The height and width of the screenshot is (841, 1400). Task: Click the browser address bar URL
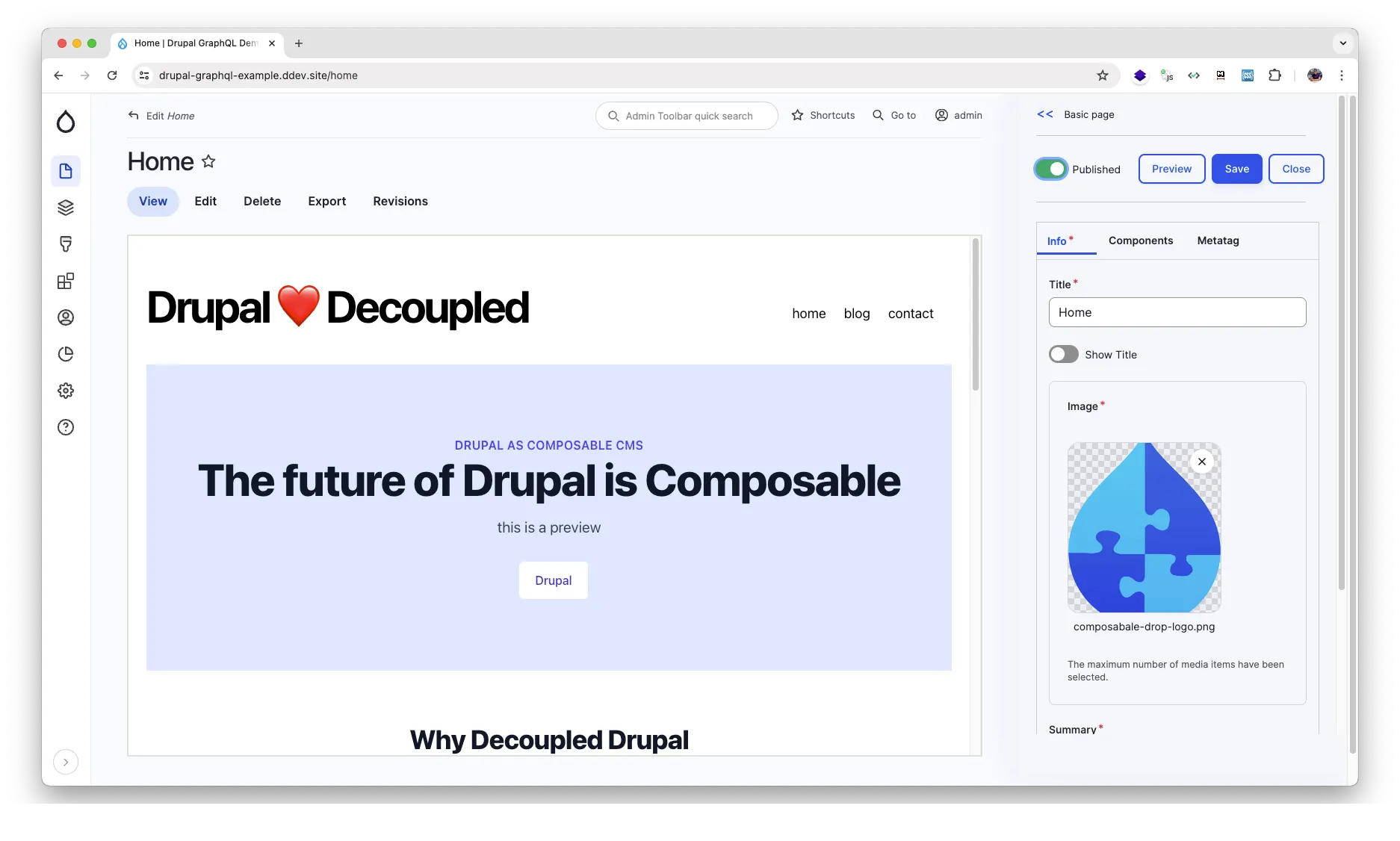click(x=258, y=75)
